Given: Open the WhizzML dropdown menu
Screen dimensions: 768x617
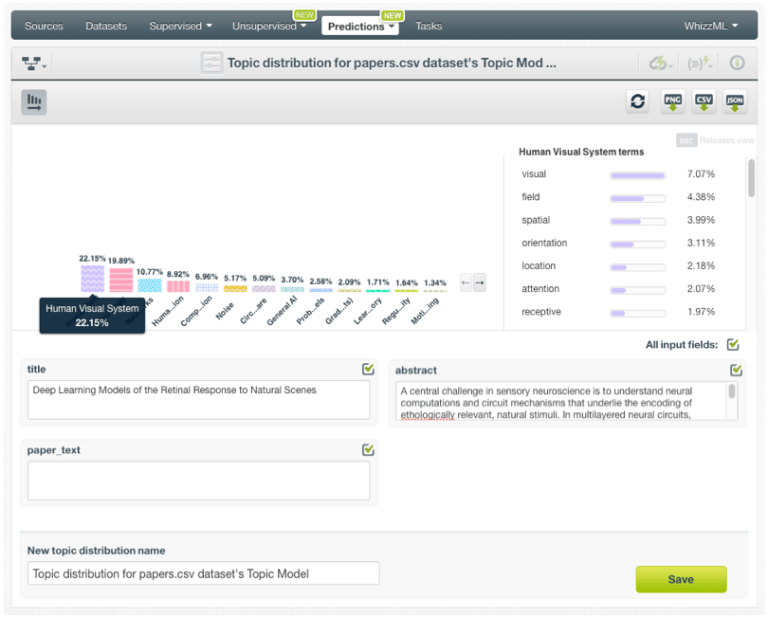Looking at the screenshot, I should [711, 26].
